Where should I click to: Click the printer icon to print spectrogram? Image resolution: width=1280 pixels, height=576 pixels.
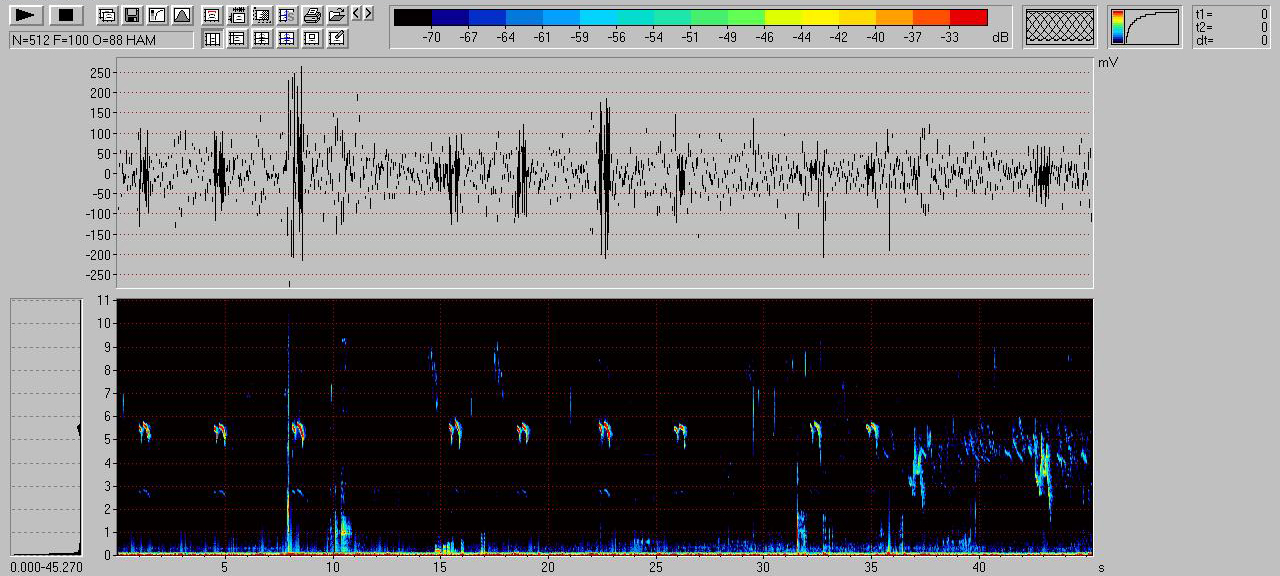(312, 15)
